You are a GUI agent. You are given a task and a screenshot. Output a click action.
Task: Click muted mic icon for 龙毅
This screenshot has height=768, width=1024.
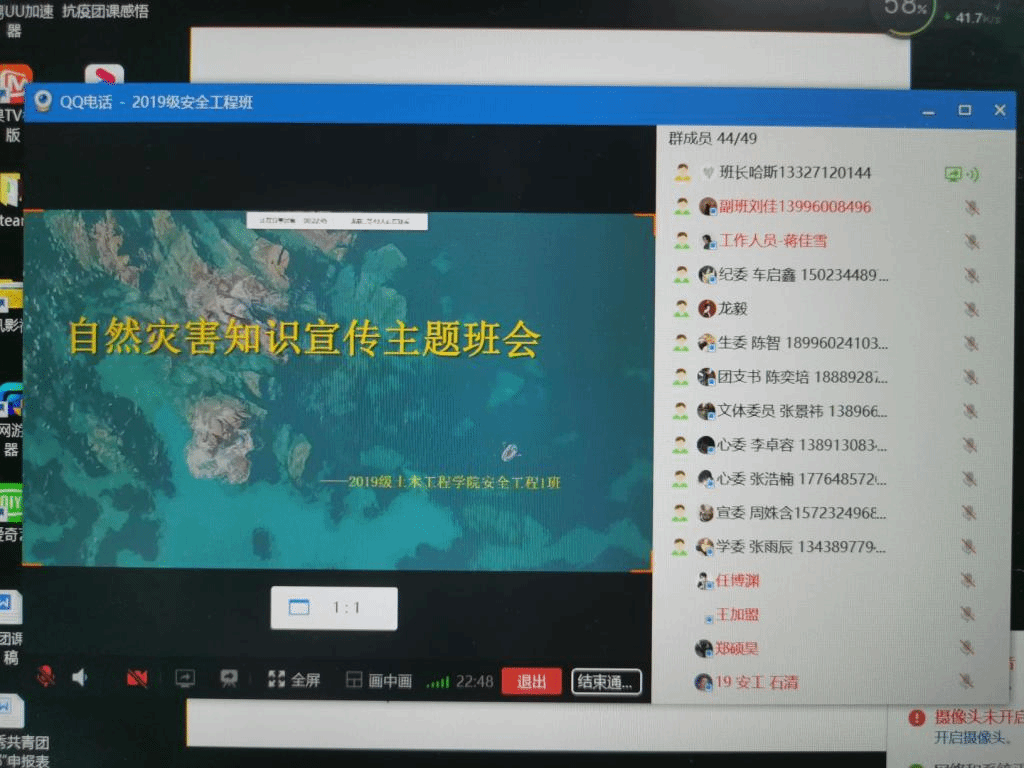(970, 309)
